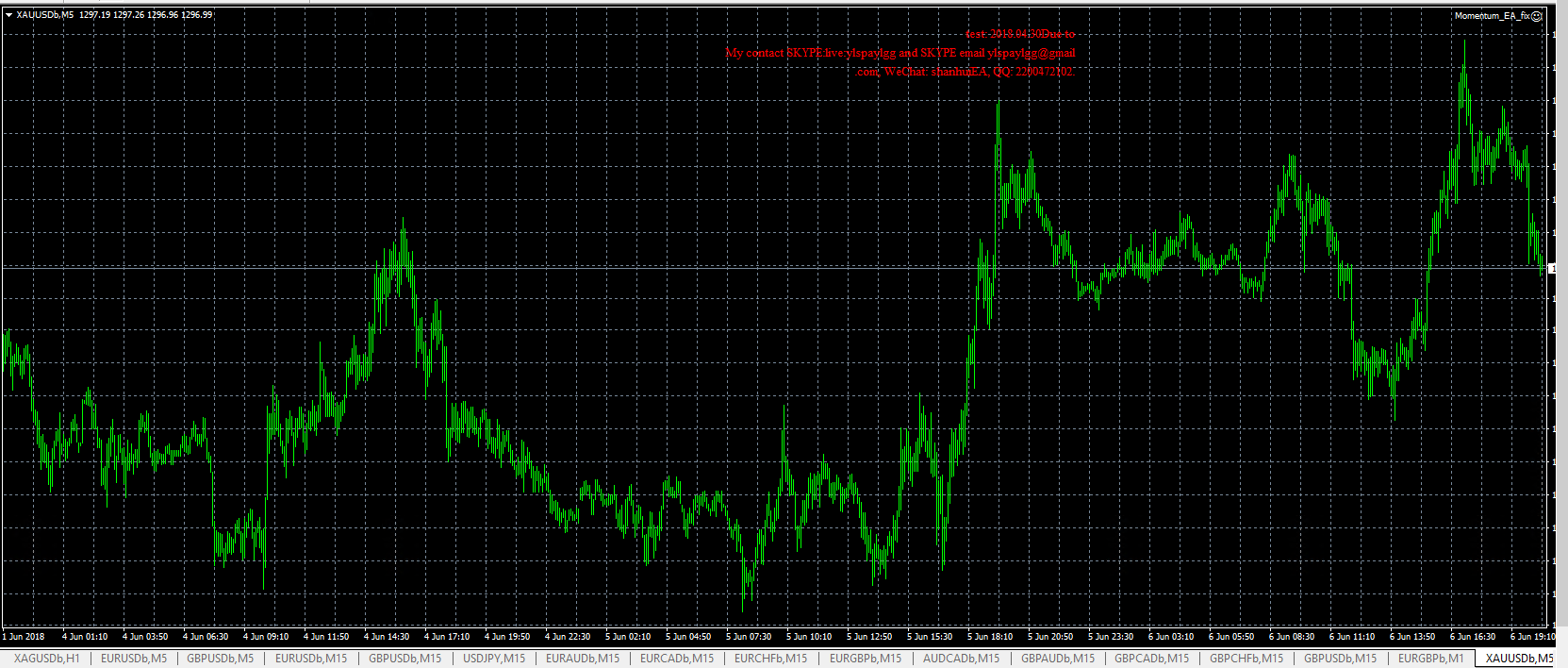Click the '6 Jun 13:50' time label
1568x668 pixels.
(x=1412, y=637)
